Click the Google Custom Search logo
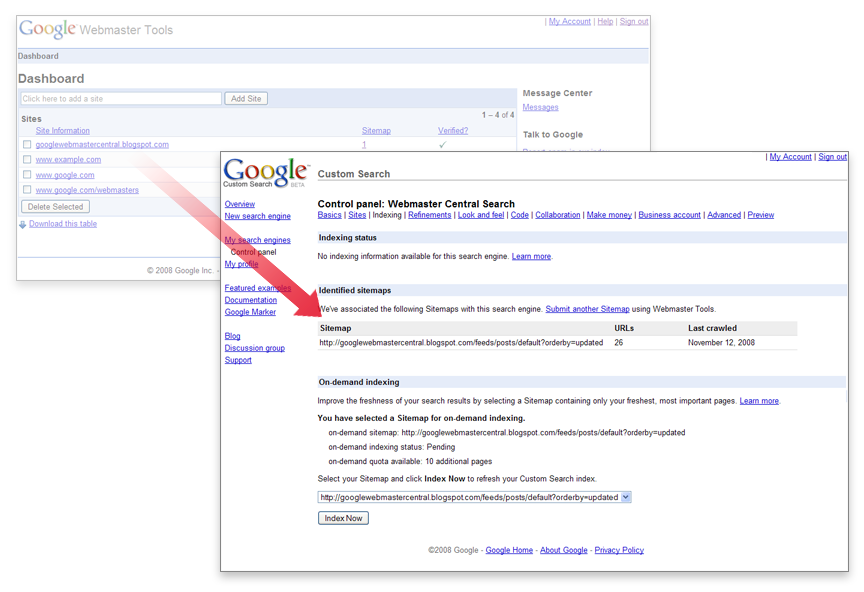Image resolution: width=864 pixels, height=592 pixels. (266, 173)
